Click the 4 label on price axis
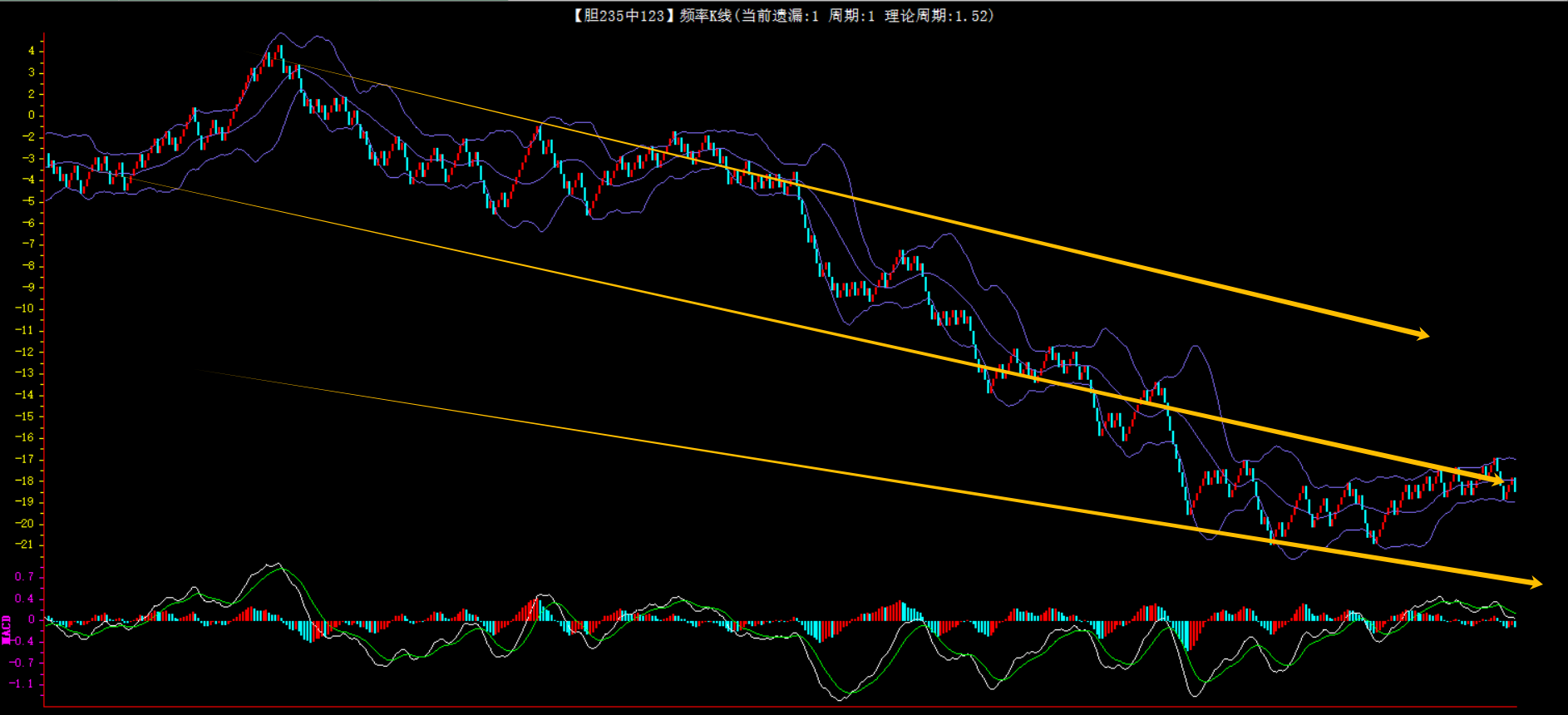 tap(32, 51)
